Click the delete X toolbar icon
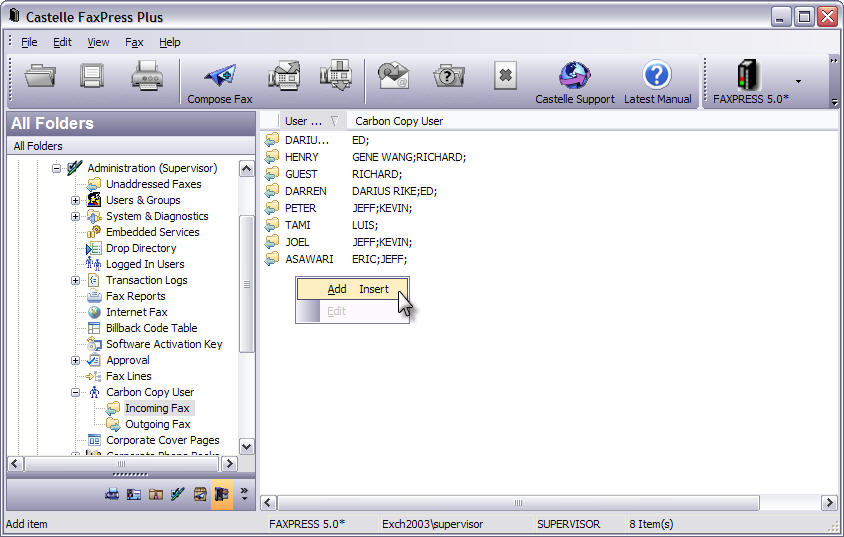844x537 pixels. (505, 75)
